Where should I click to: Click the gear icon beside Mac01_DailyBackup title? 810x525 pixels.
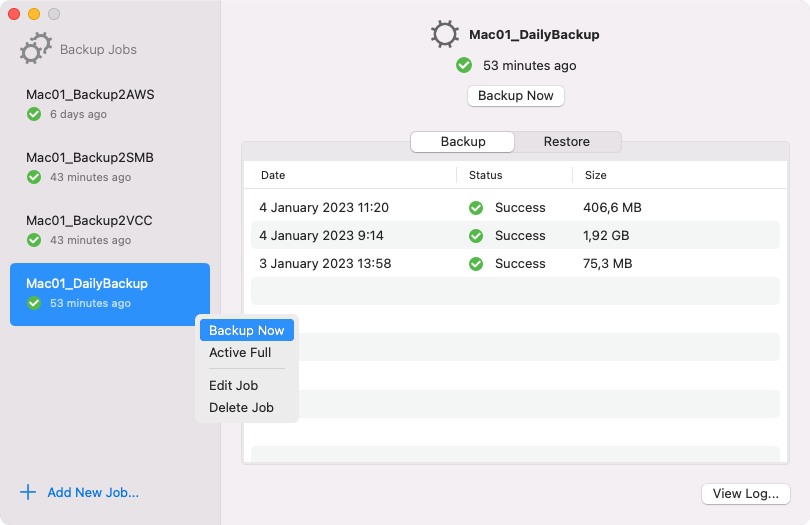445,34
